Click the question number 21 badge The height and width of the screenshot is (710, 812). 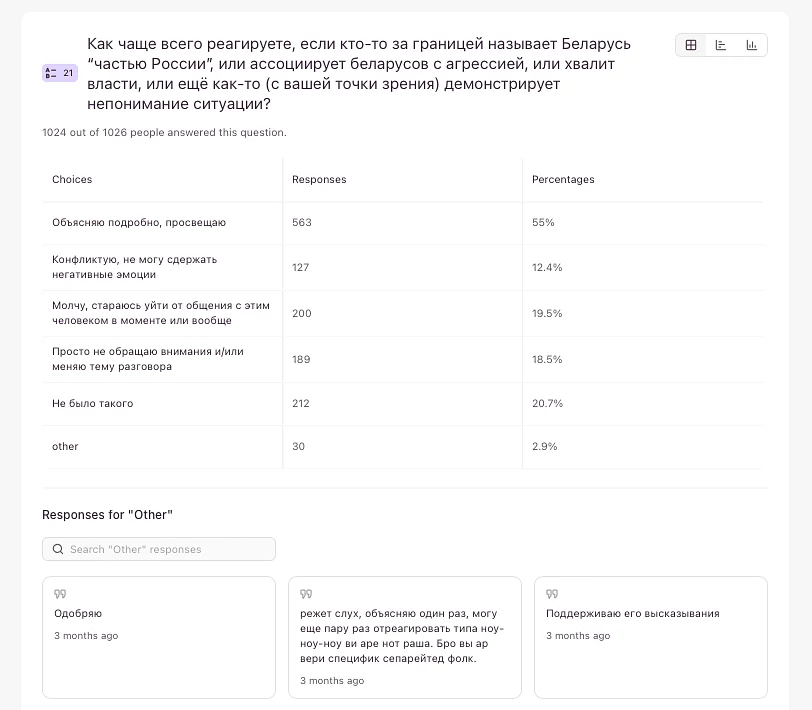click(60, 73)
